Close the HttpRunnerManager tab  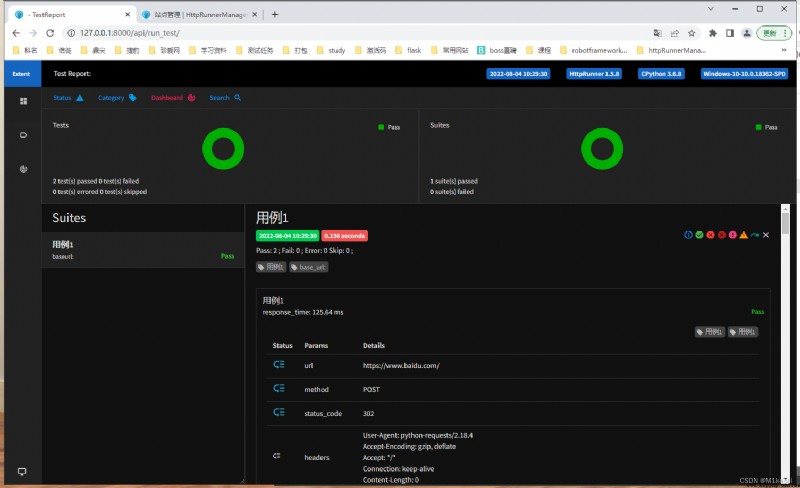point(255,15)
